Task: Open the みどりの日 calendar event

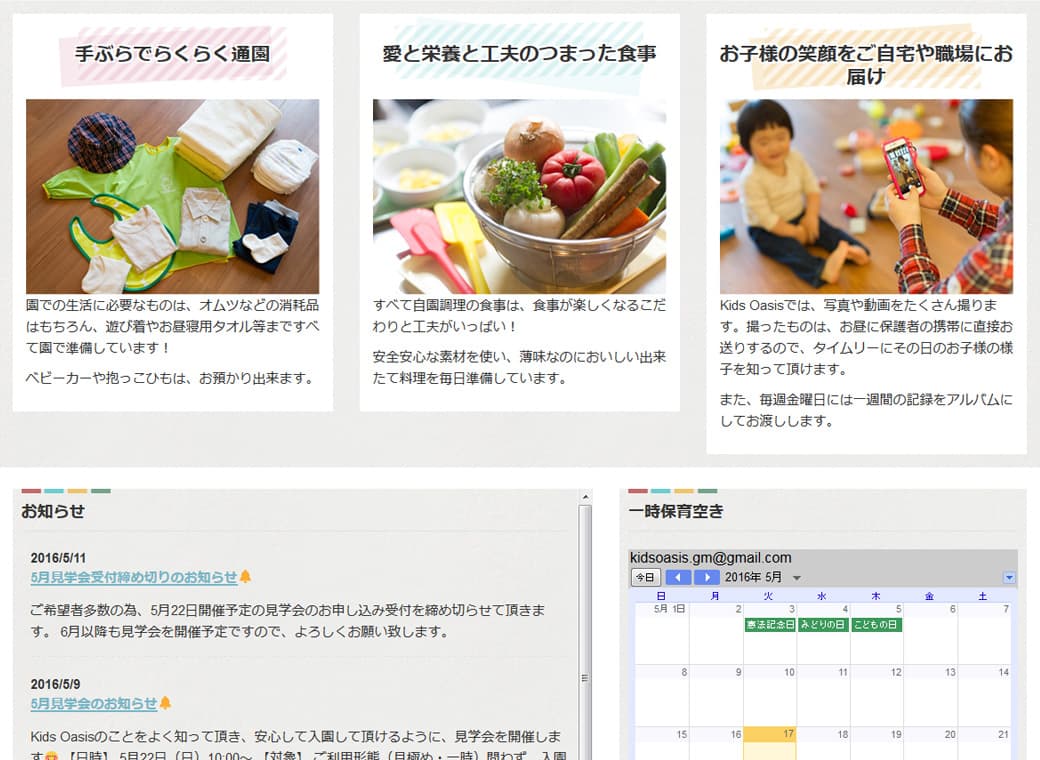Action: tap(822, 625)
